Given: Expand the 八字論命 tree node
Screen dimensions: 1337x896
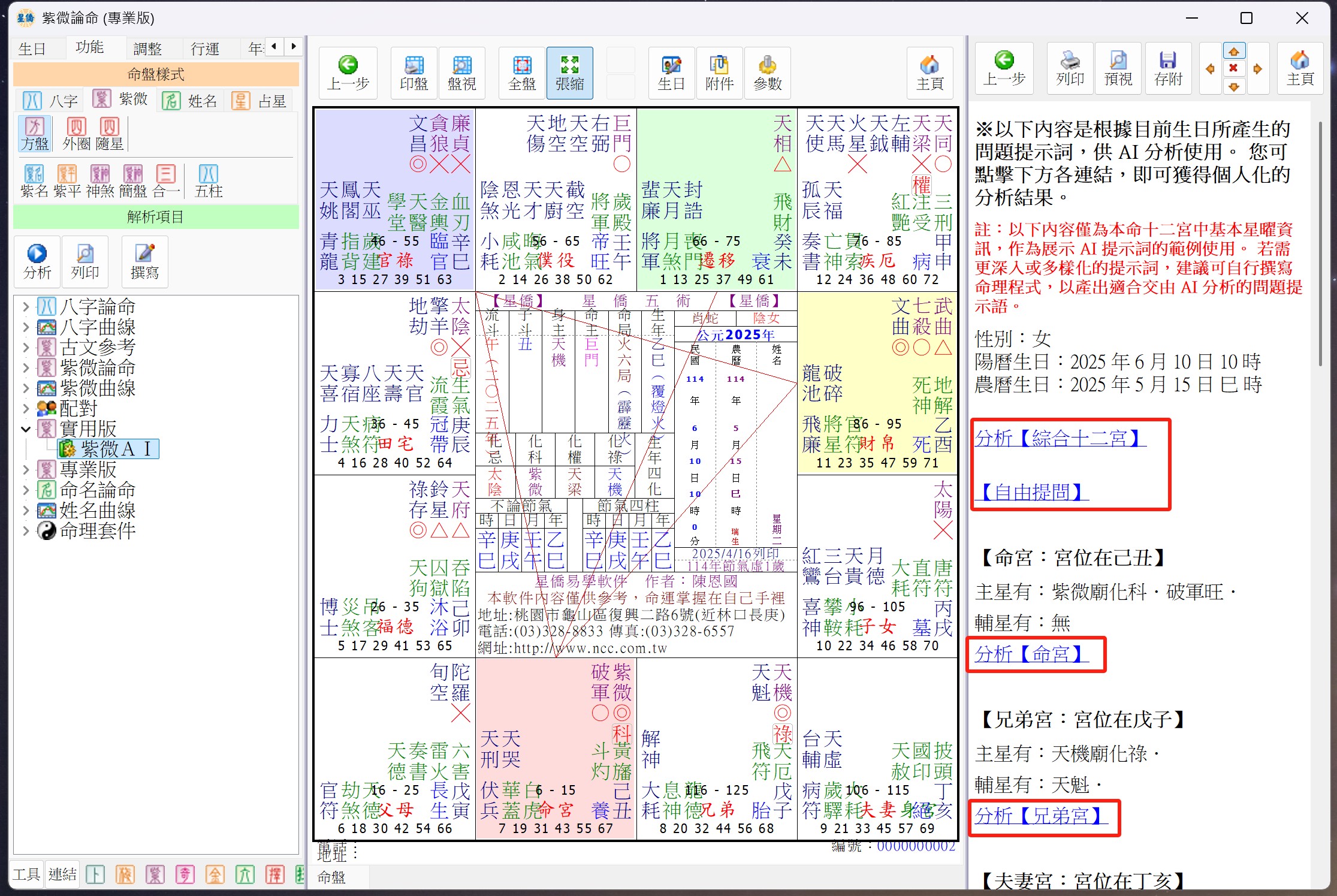Looking at the screenshot, I should pos(25,307).
